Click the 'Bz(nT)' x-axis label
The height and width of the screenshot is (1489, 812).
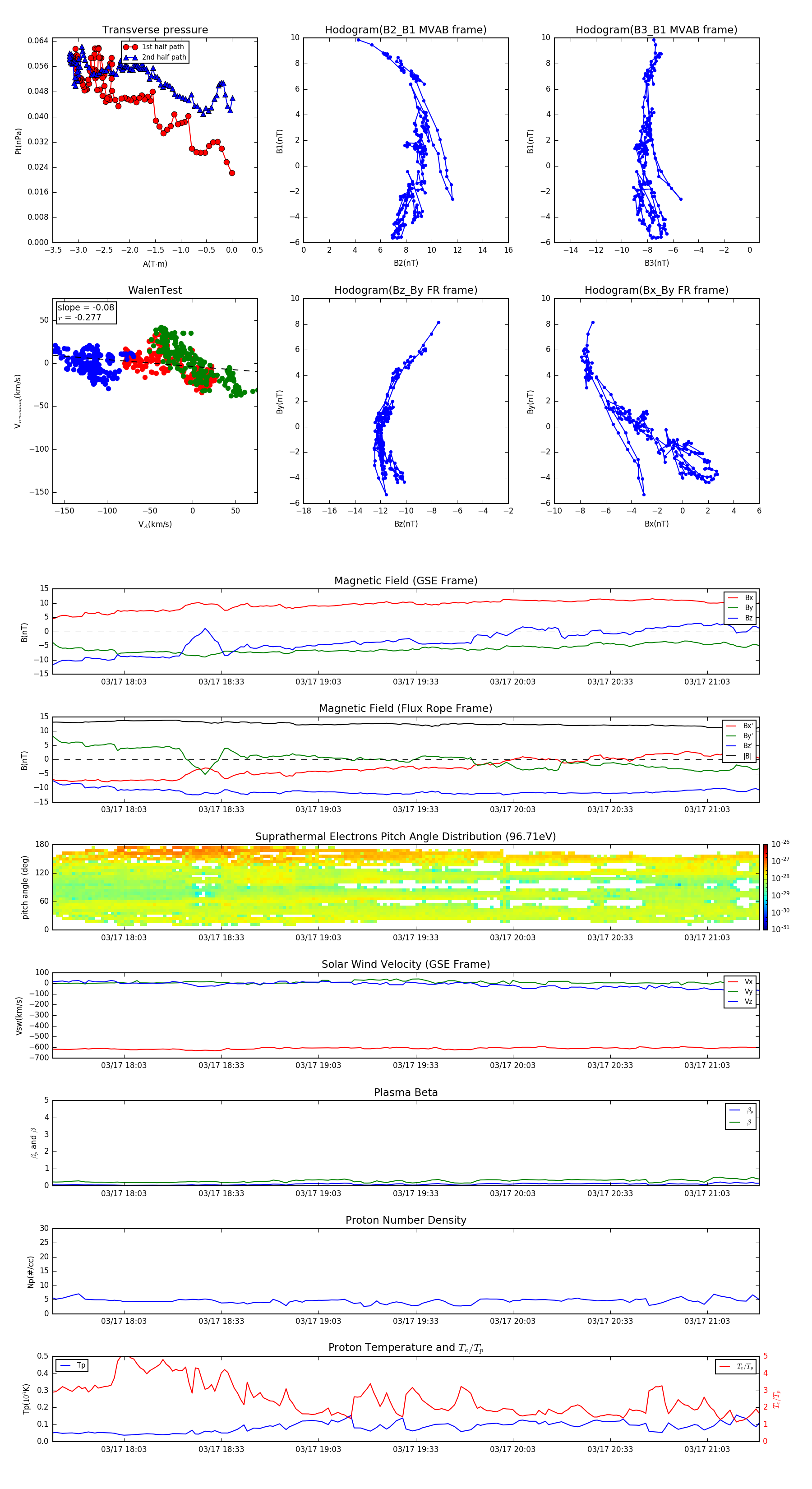(x=406, y=524)
